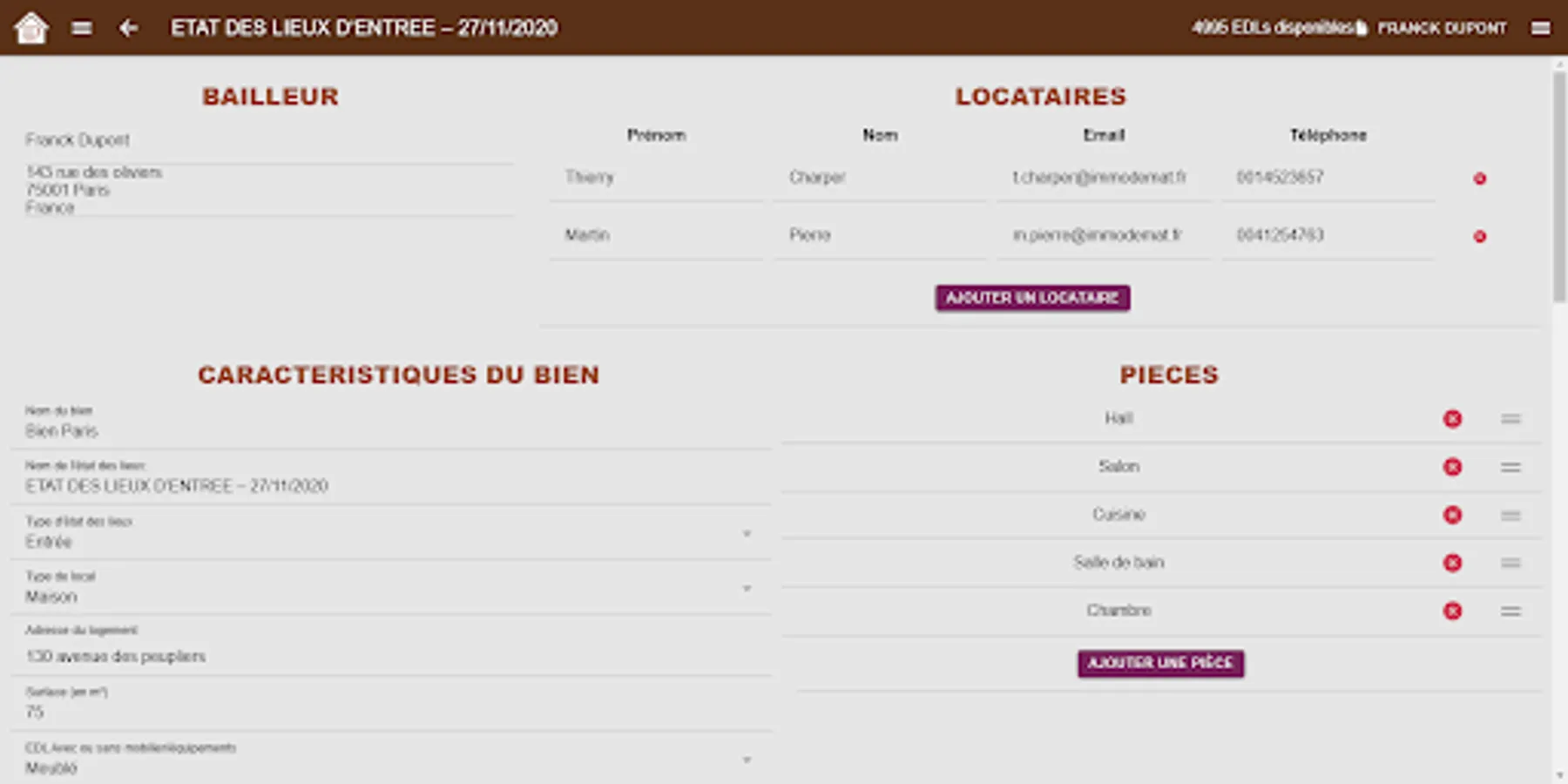Click the back arrow next to the title
The image size is (1568, 784).
pyautogui.click(x=129, y=29)
